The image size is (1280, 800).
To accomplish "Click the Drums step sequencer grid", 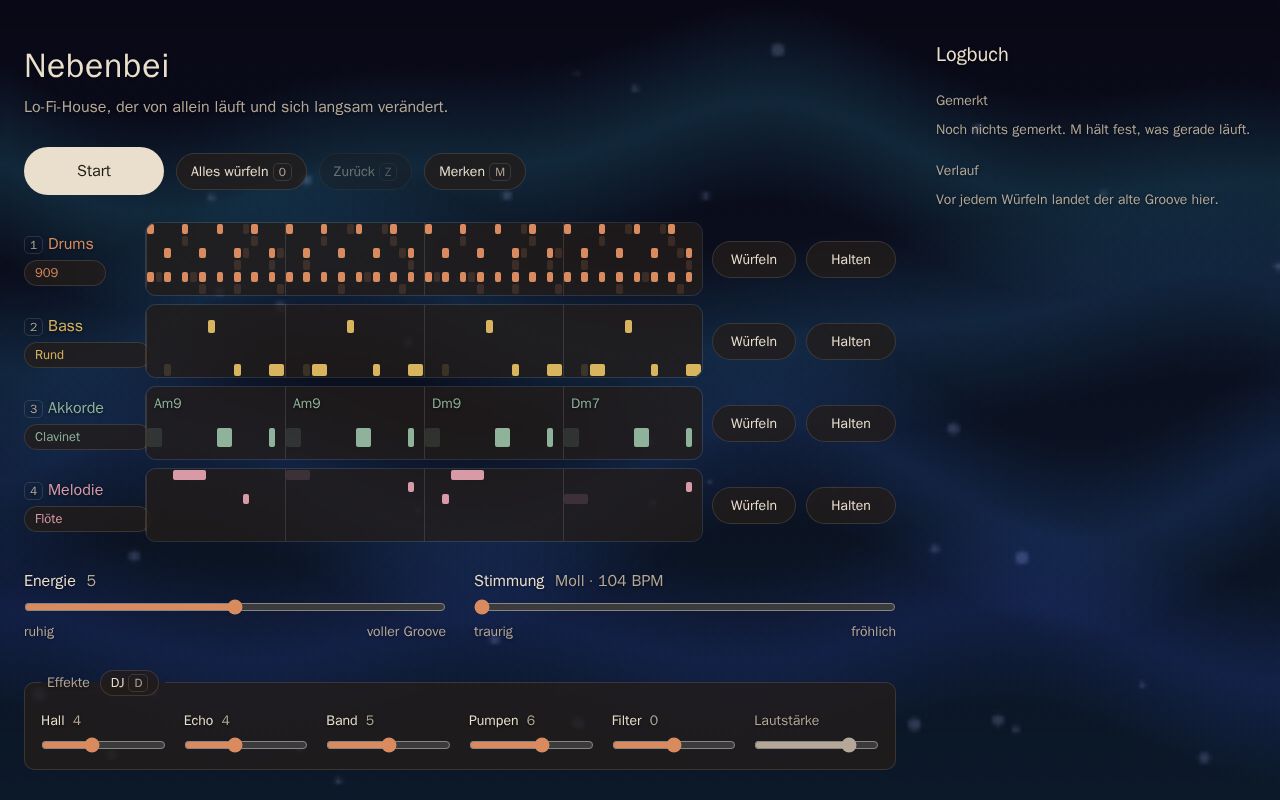I will tap(424, 259).
